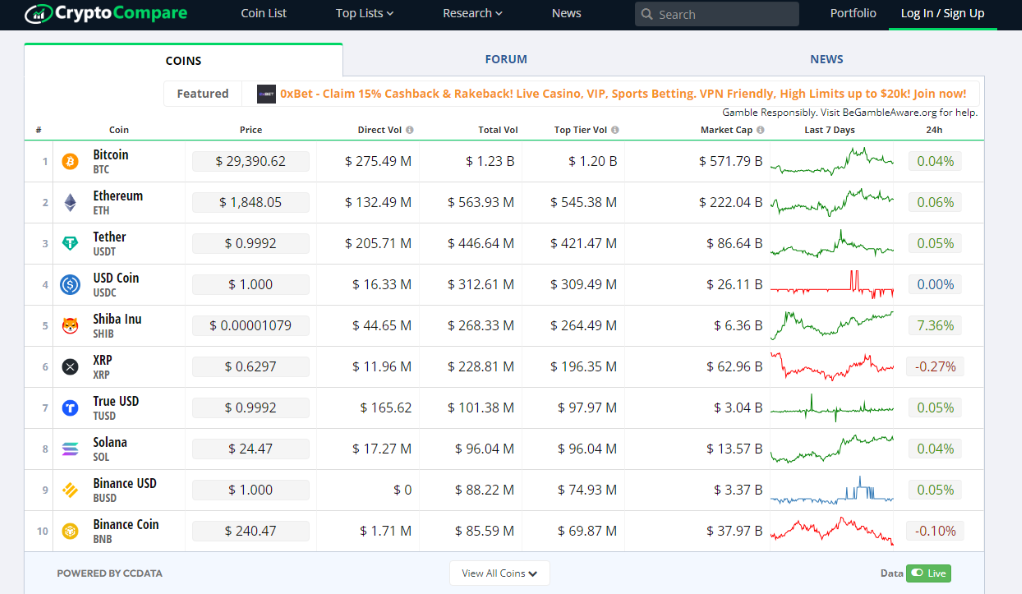1022x594 pixels.
Task: Expand the Top Lists dropdown
Action: (364, 13)
